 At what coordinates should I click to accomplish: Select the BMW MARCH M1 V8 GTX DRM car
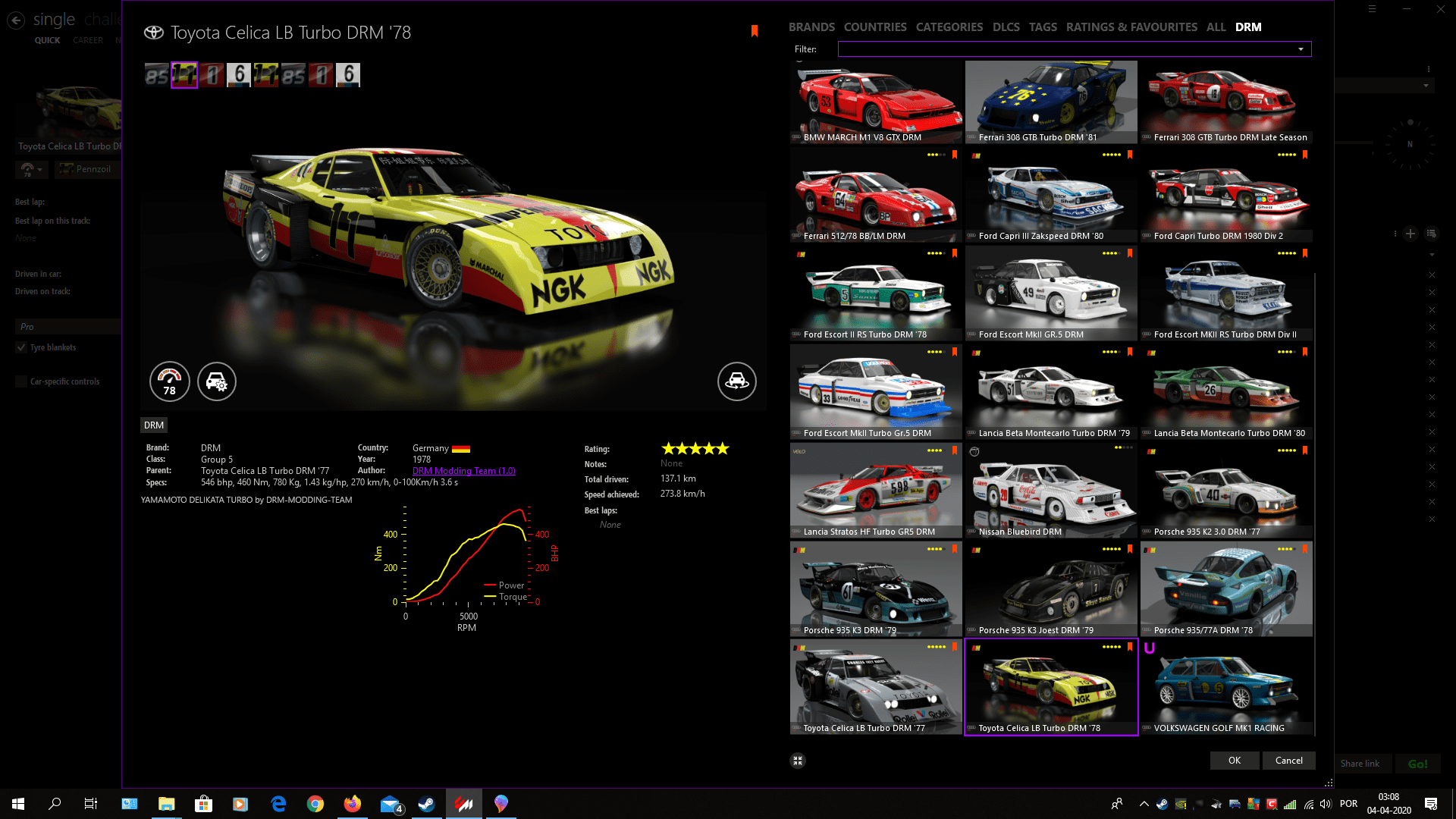pyautogui.click(x=876, y=102)
